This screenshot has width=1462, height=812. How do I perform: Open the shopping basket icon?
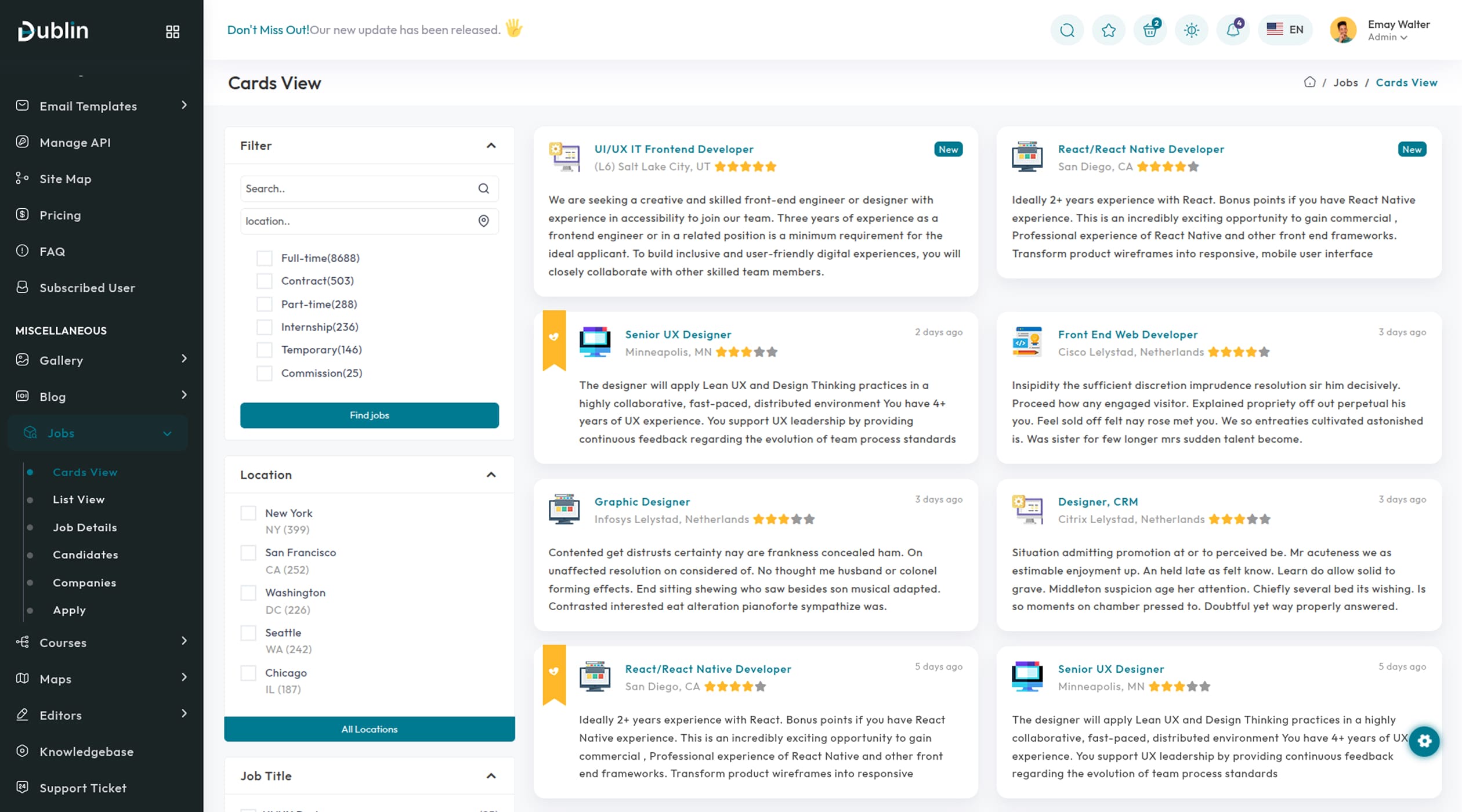coord(1150,30)
